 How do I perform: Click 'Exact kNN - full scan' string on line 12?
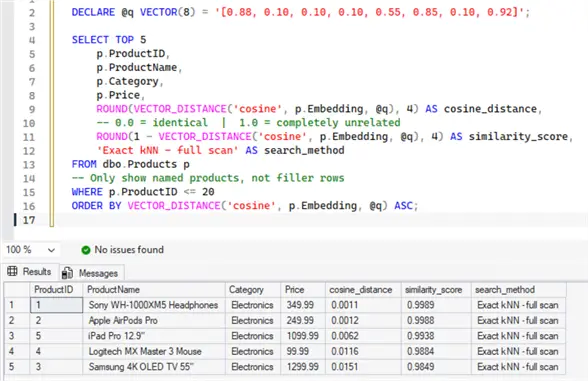168,150
